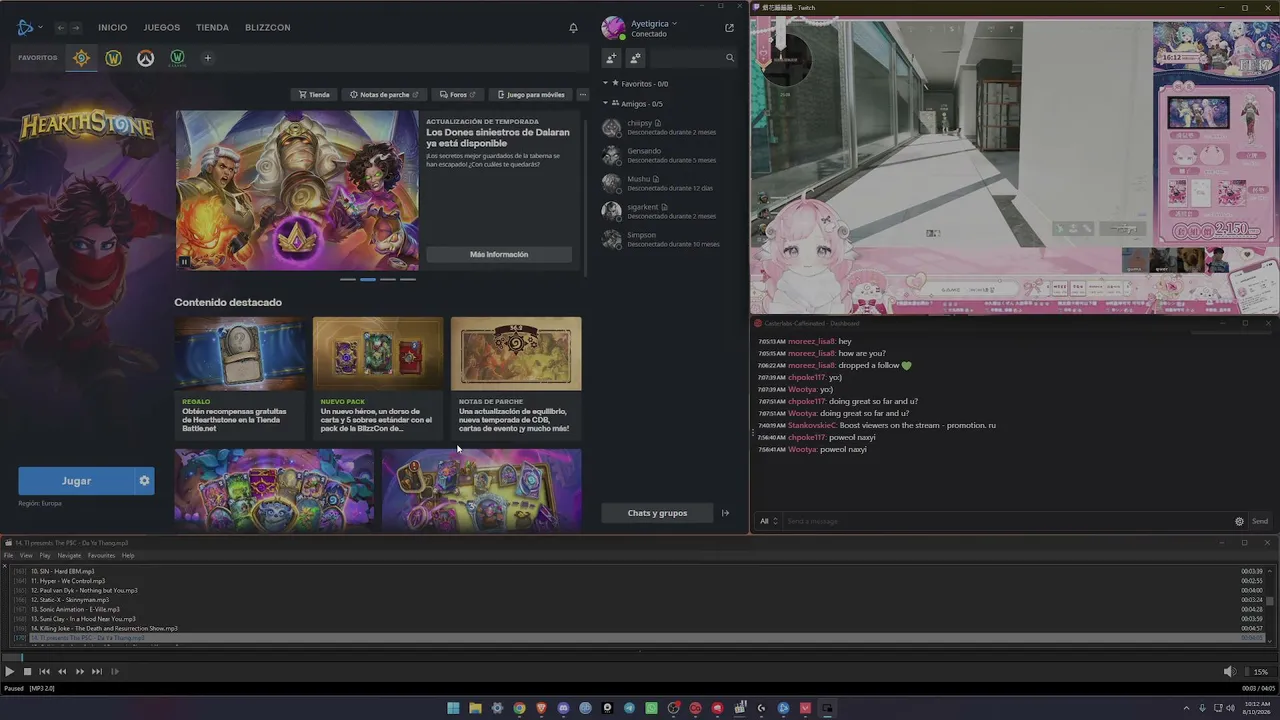This screenshot has height=720, width=1280.
Task: Skip to previous track in music player
Action: (44, 672)
